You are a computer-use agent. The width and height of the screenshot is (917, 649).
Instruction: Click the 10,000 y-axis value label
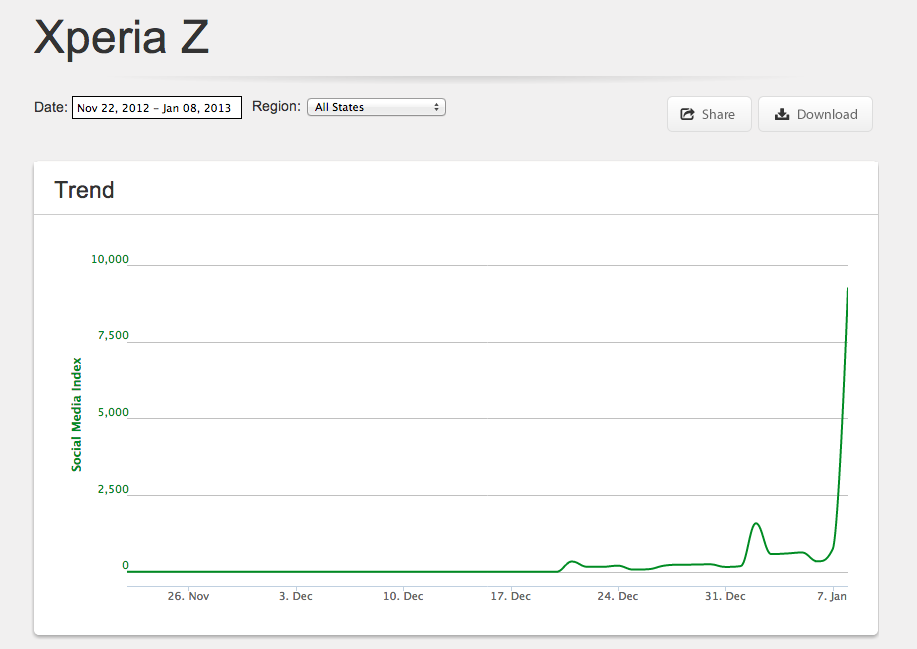point(109,259)
